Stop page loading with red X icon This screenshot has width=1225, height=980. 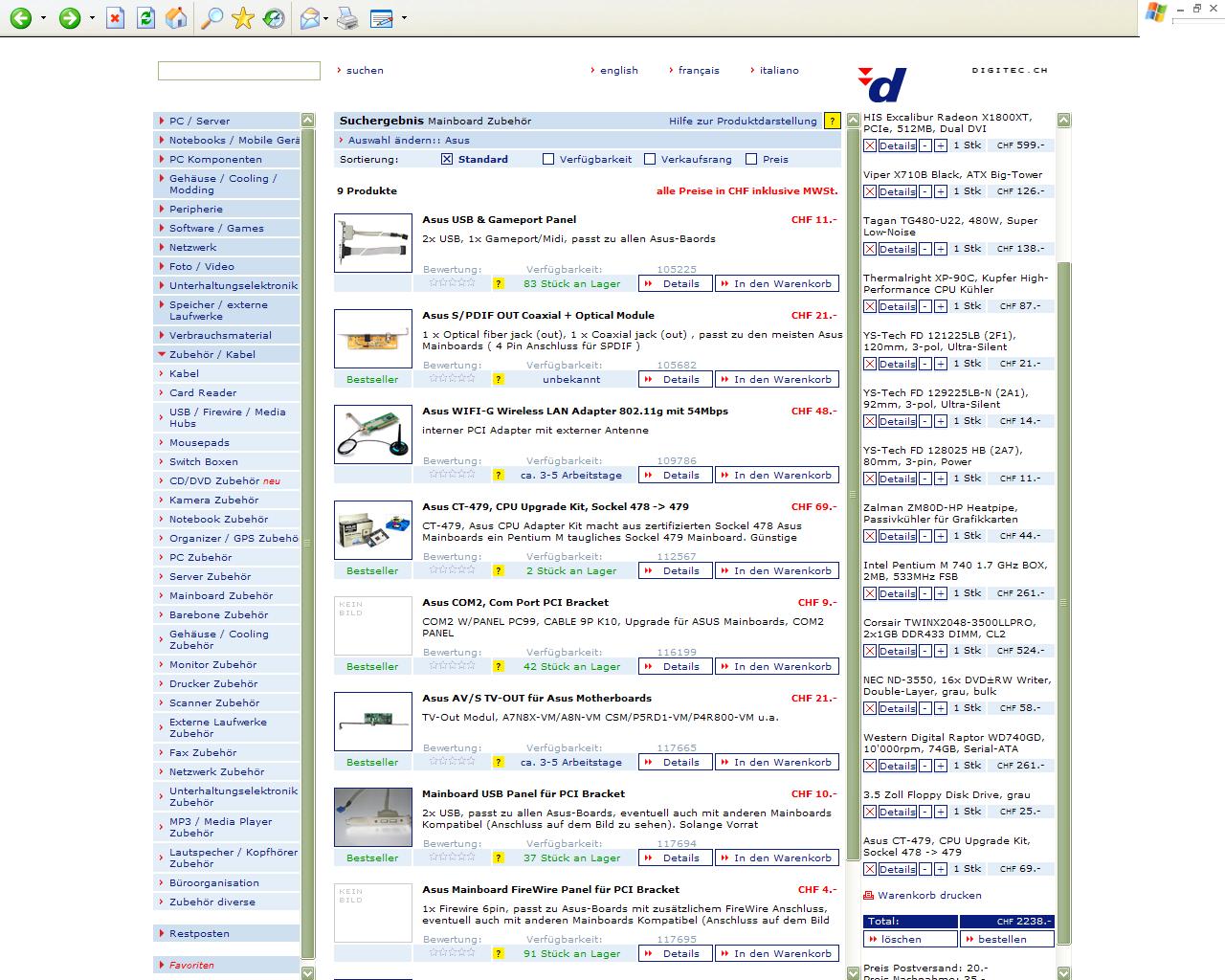pos(115,18)
